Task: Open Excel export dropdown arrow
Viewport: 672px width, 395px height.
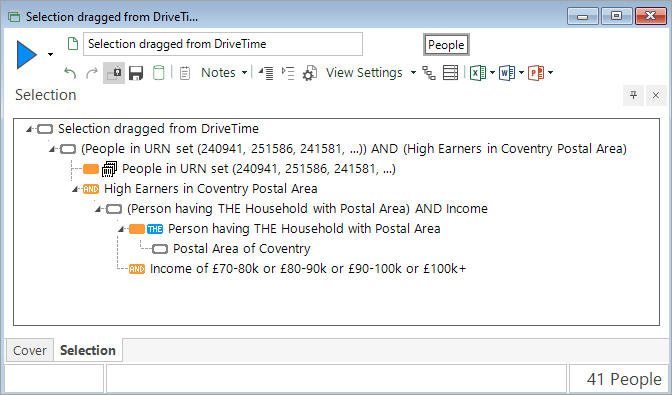Action: click(x=492, y=73)
